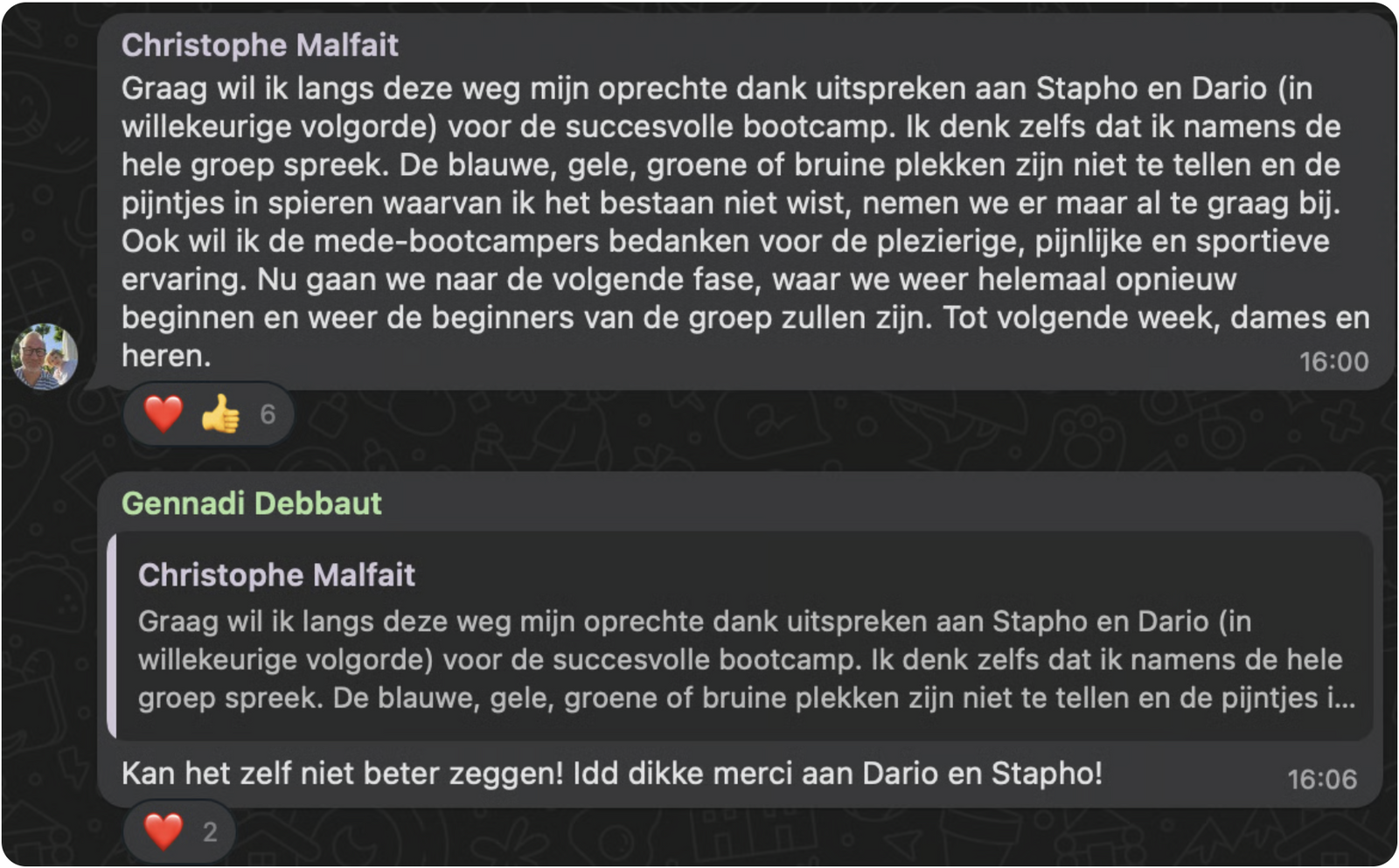Click the heart reaction under Gennadi's reply
1399x868 pixels.
coord(164,831)
